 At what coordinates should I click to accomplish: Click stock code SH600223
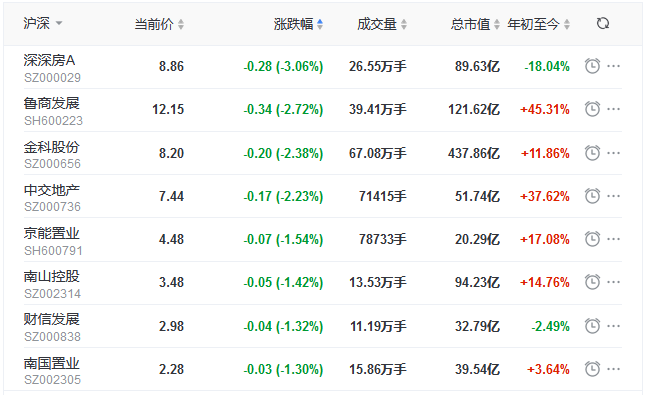pos(53,121)
